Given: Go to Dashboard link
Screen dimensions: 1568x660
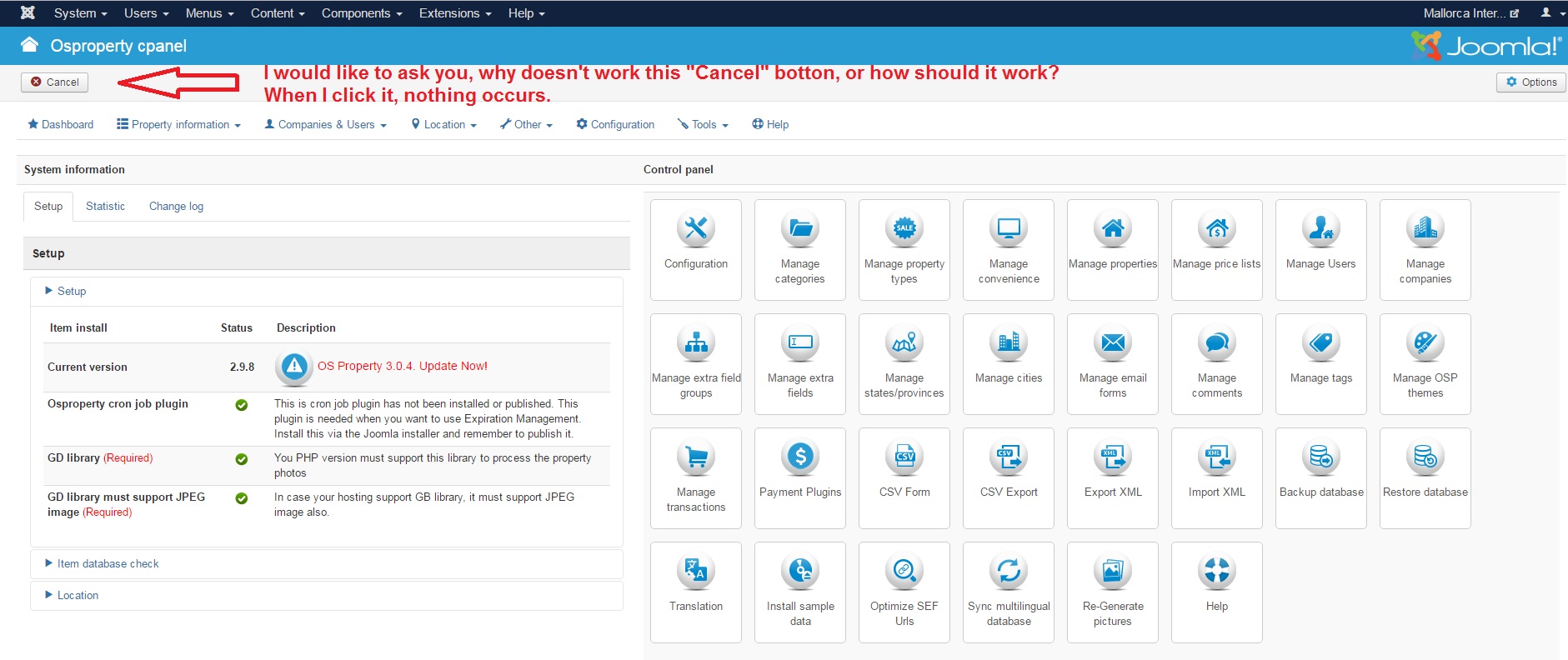Looking at the screenshot, I should pyautogui.click(x=60, y=124).
